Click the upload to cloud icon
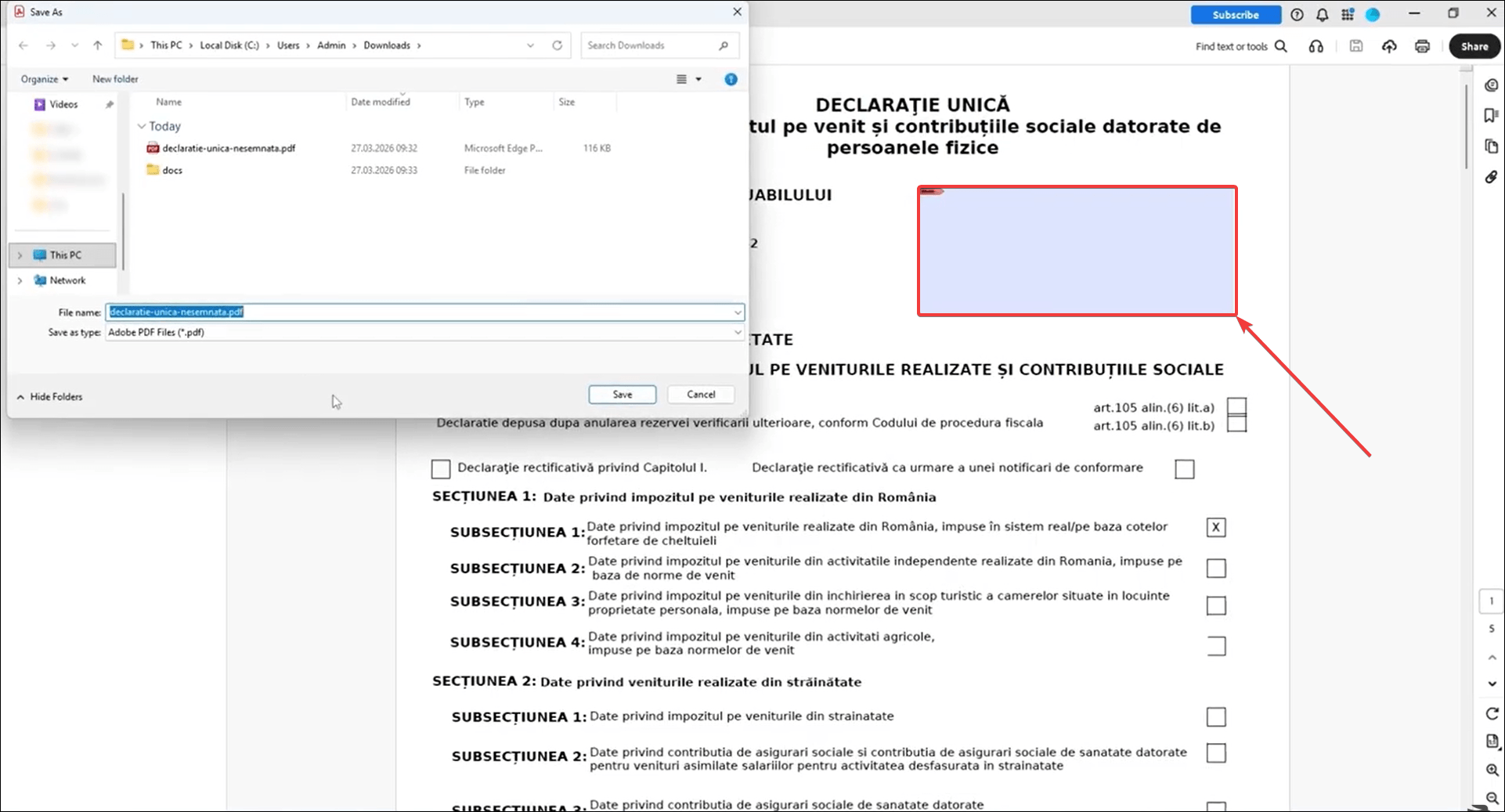Viewport: 1505px width, 812px height. [x=1388, y=46]
